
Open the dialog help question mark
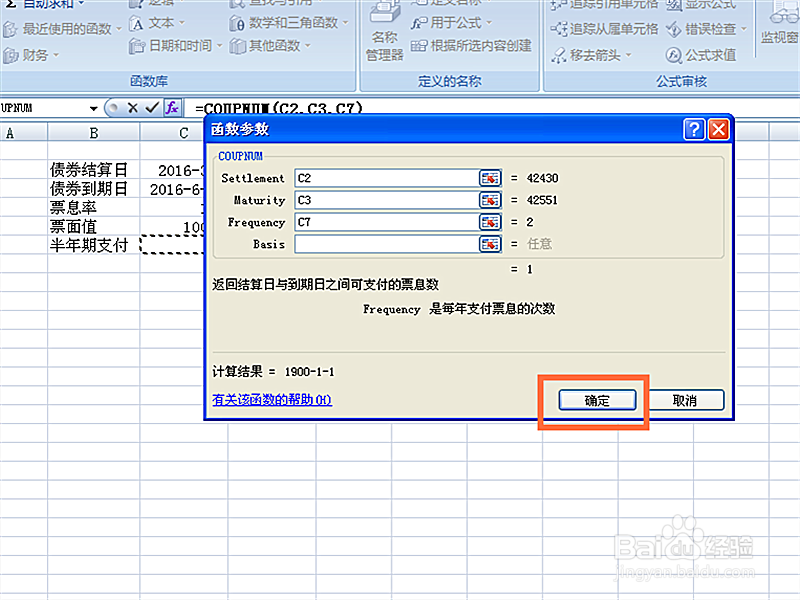[694, 130]
